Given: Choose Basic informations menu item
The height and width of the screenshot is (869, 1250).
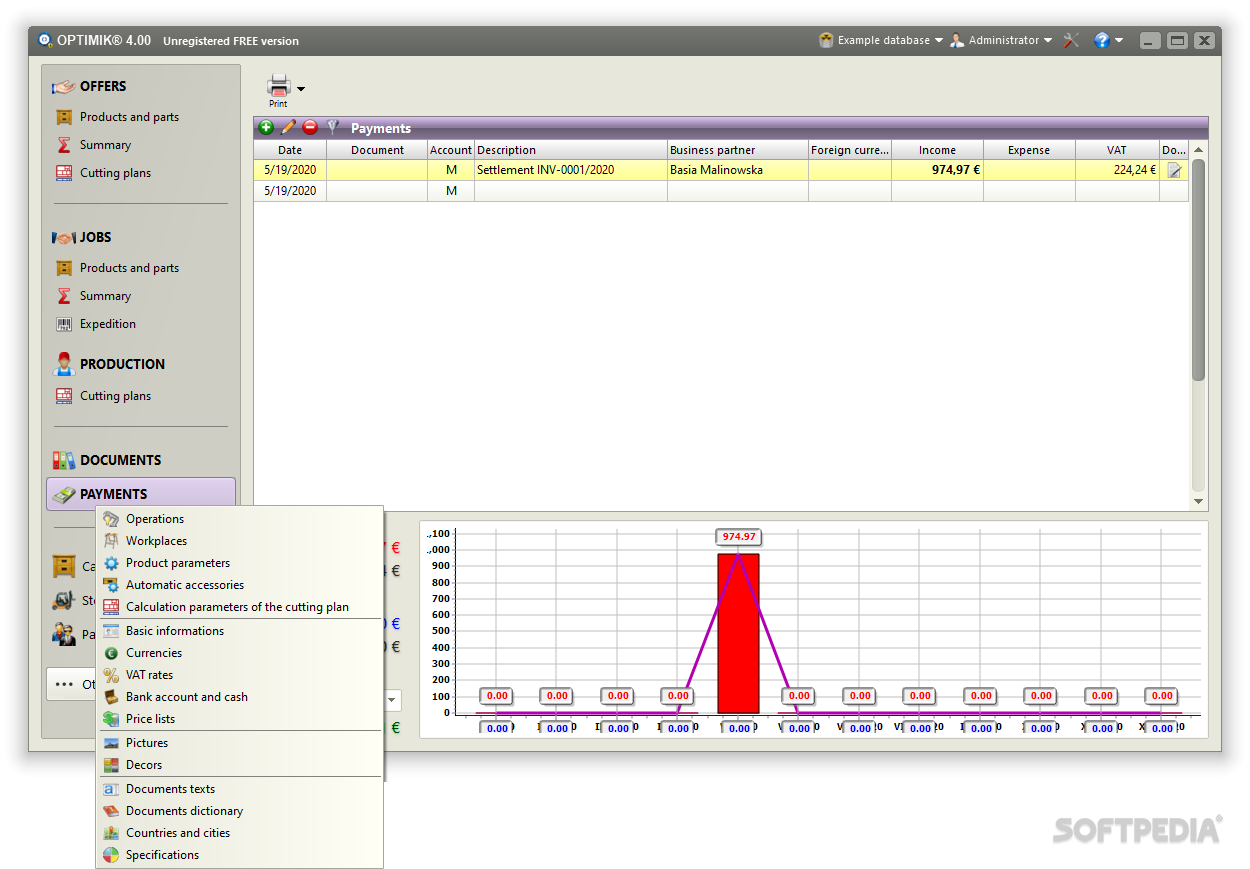Looking at the screenshot, I should pyautogui.click(x=174, y=631).
